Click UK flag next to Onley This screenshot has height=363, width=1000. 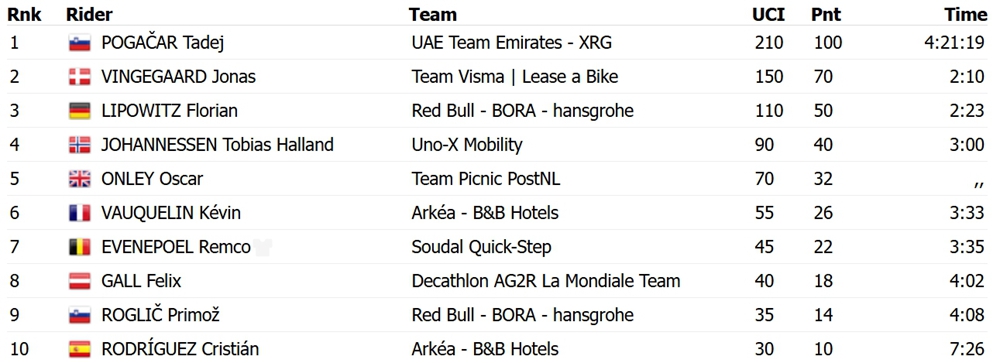80,179
